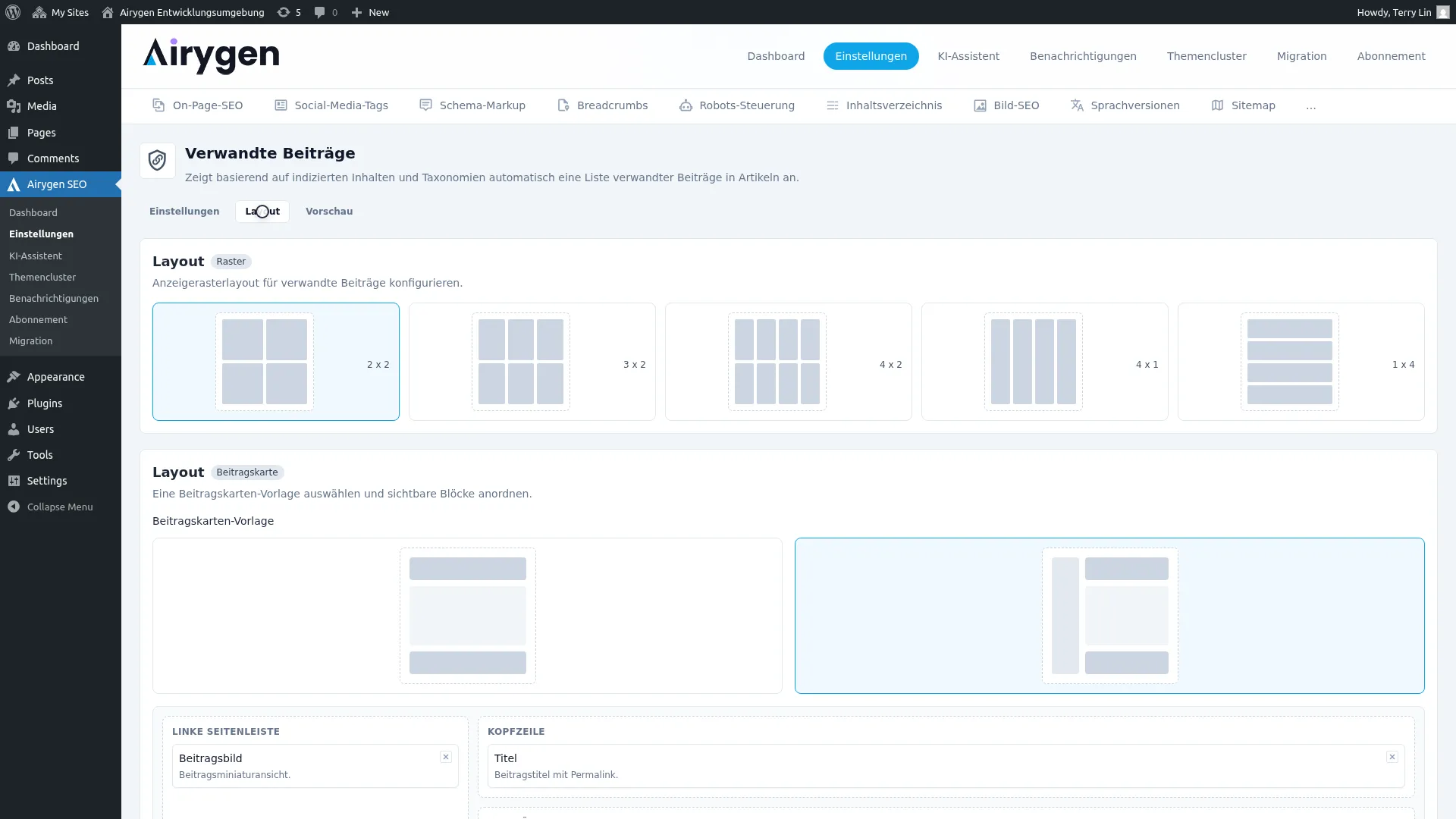Click the Breadcrumbs icon
This screenshot has height=819, width=1456.
[563, 105]
